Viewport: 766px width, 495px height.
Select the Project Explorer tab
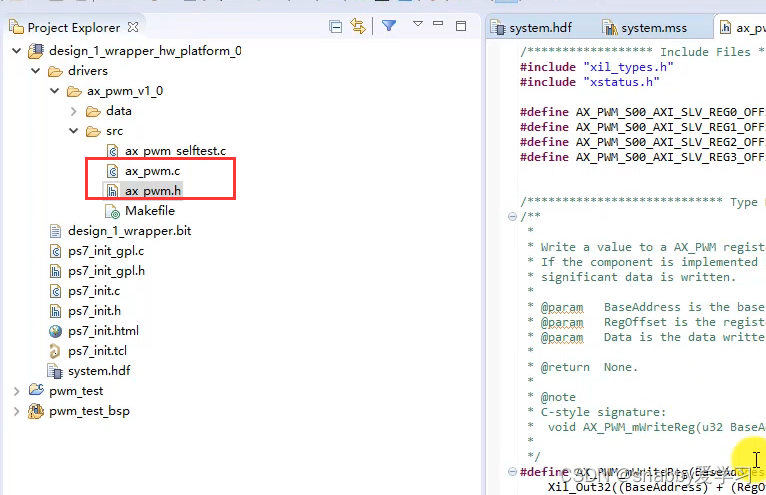click(x=73, y=27)
